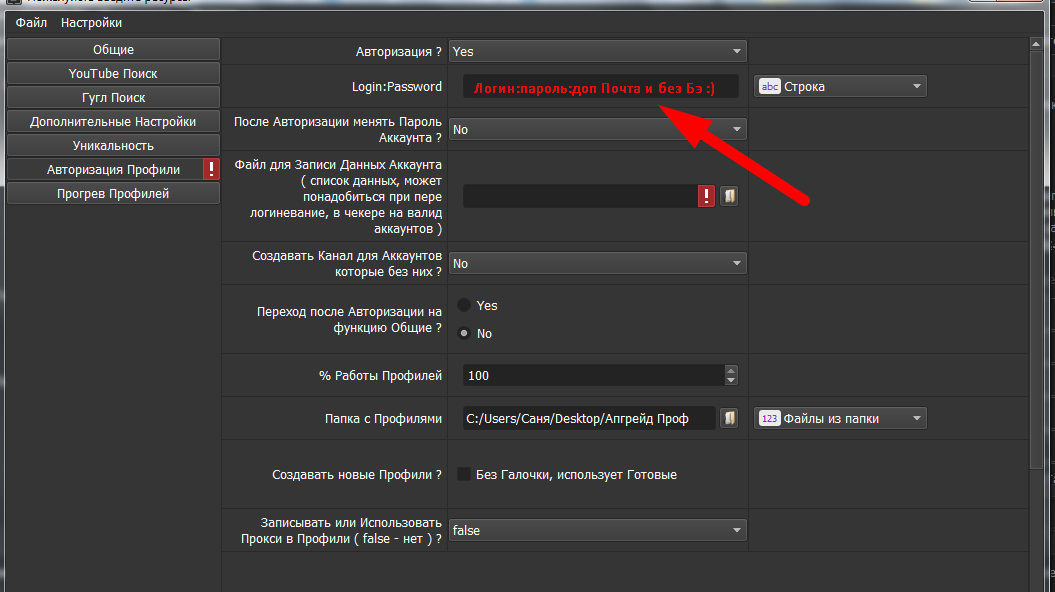Open the Файл menu
The width and height of the screenshot is (1055, 592).
[32, 22]
